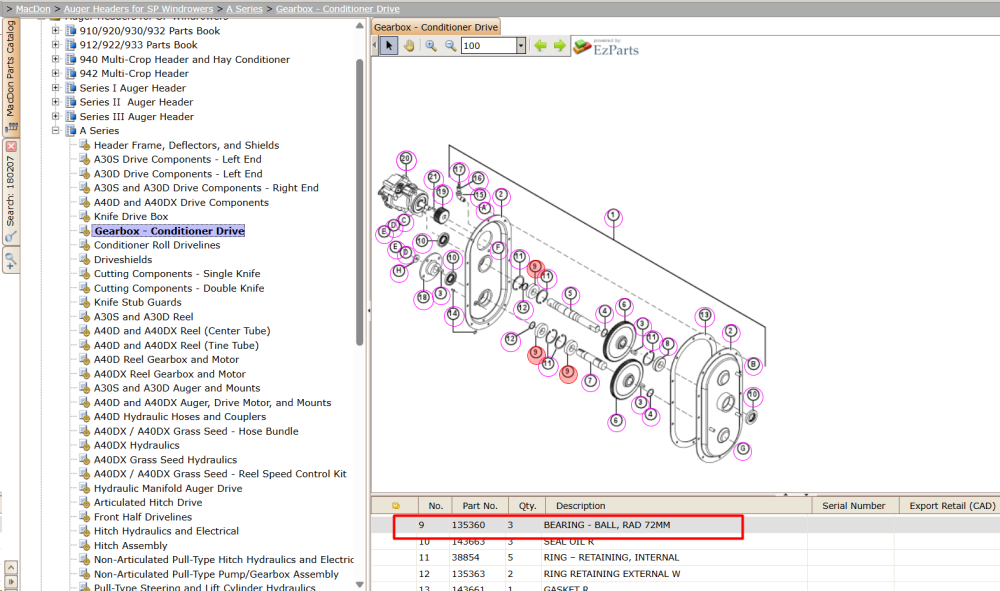
Task: Click the shopping cart column header icon
Action: [x=395, y=506]
